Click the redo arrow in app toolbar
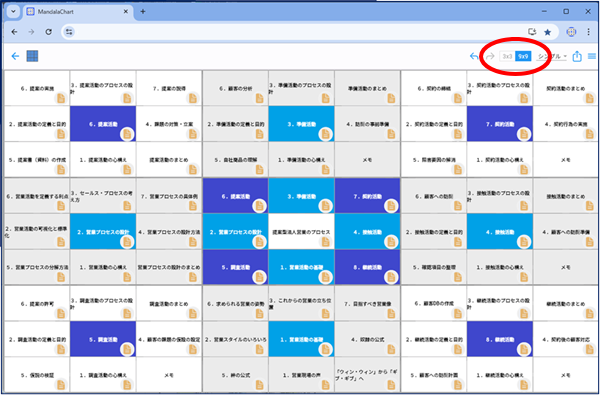Screen dimensions: 600x395 click(x=490, y=57)
